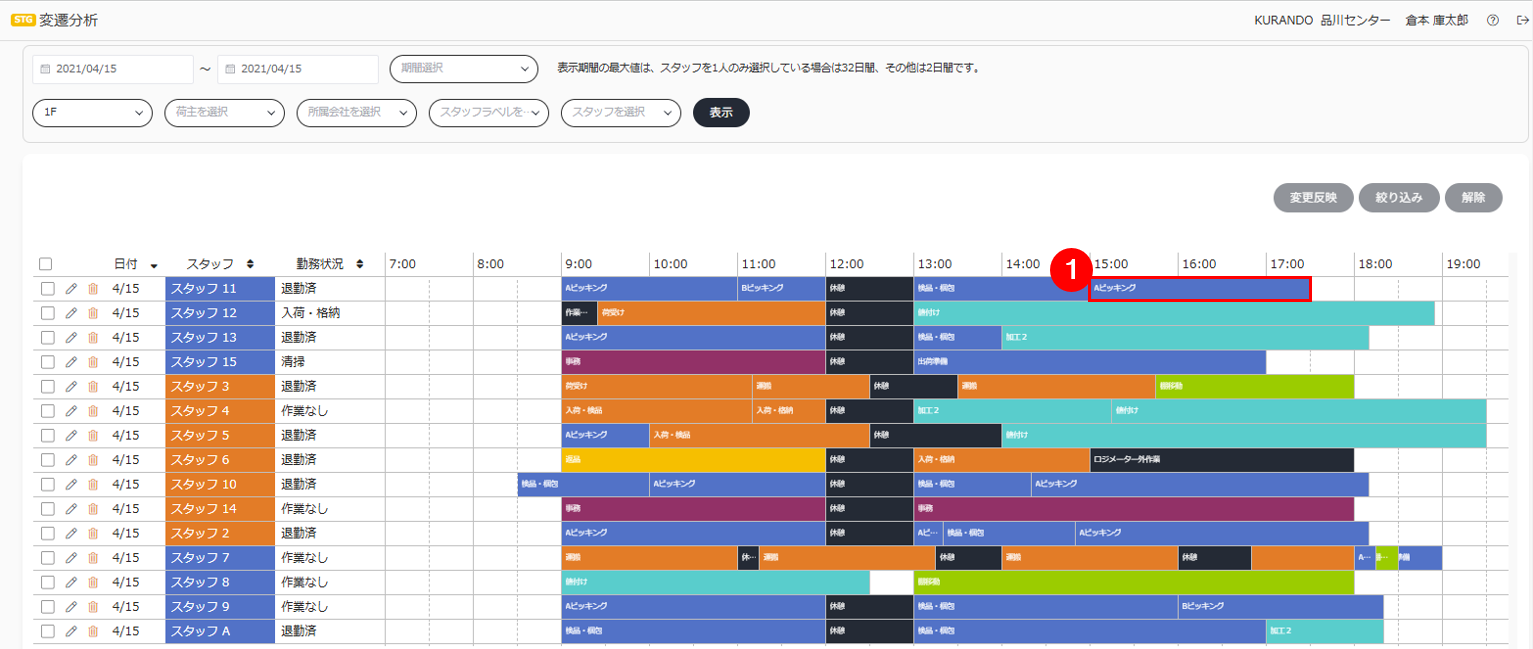The height and width of the screenshot is (649, 1533).
Task: Select the checkbox in the スタッフ 10 row
Action: 47,484
